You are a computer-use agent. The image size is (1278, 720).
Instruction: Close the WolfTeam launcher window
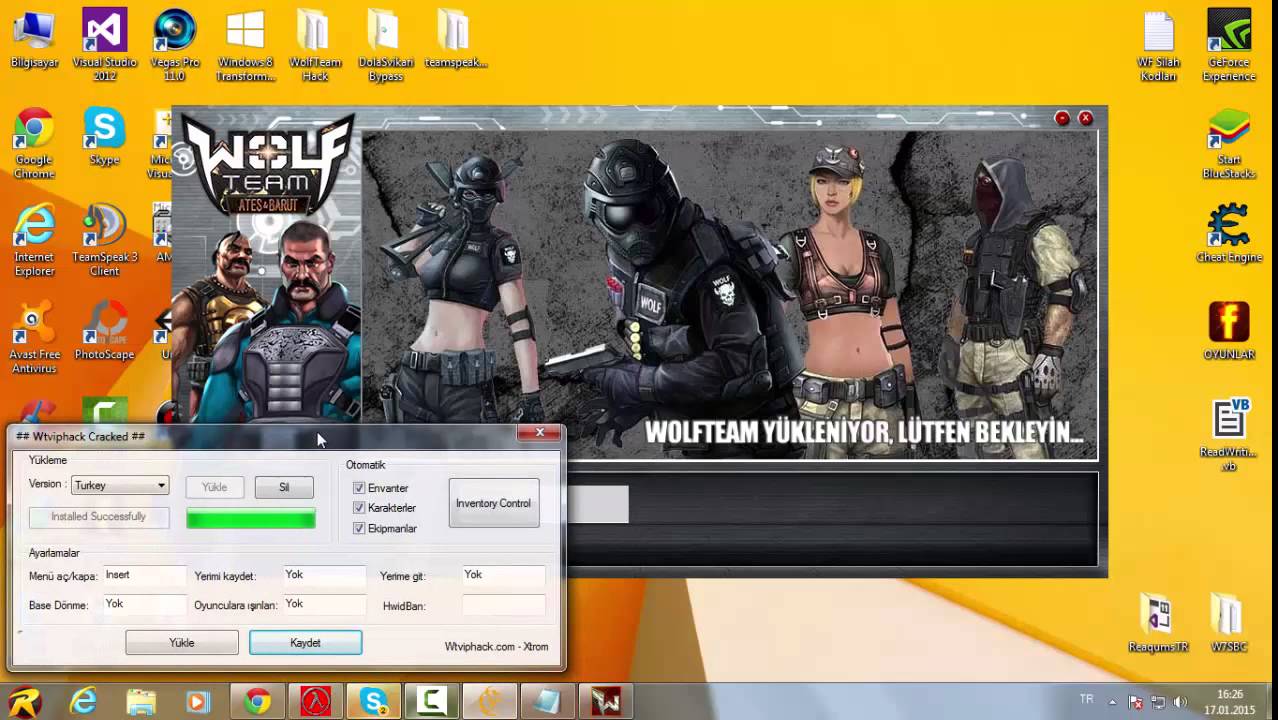(1086, 118)
